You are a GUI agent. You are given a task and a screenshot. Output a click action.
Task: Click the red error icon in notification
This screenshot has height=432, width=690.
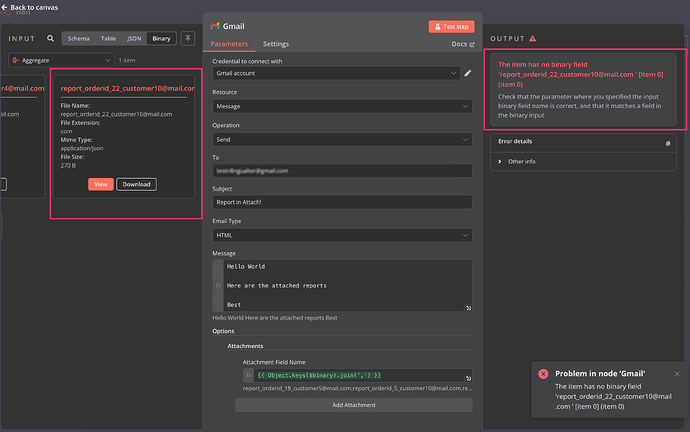(543, 374)
